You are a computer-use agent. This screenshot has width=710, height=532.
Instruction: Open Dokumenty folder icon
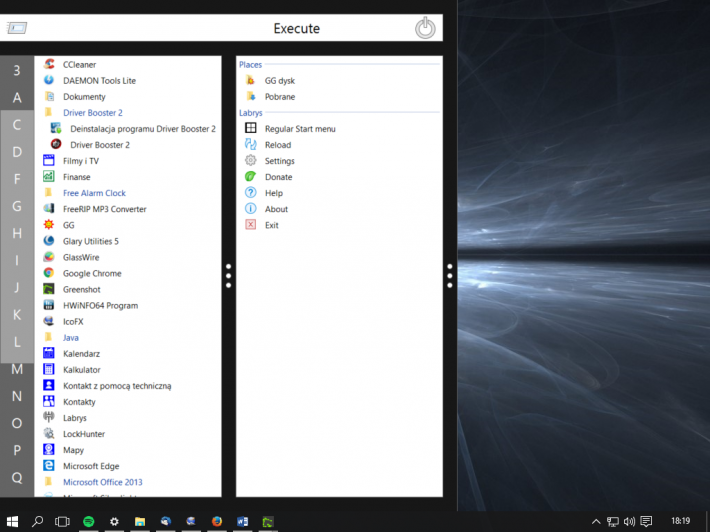pos(49,96)
